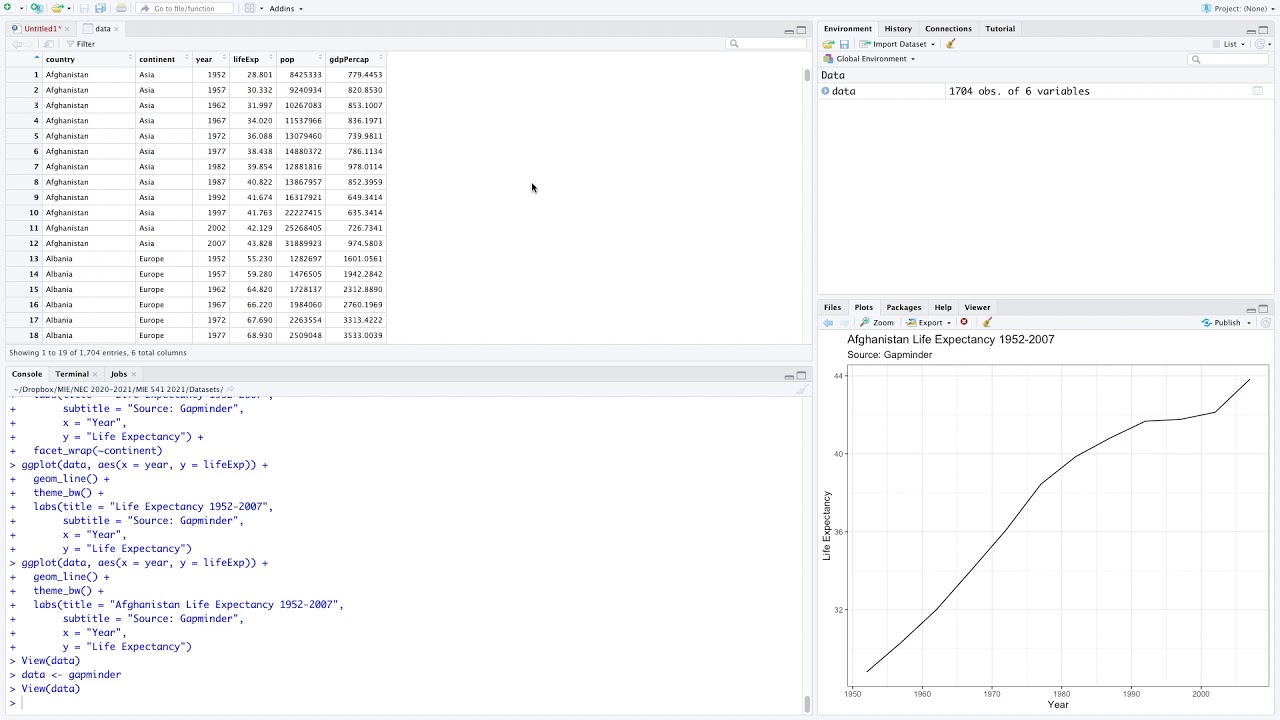The width and height of the screenshot is (1280, 720).
Task: Click the Create Project icon
Action: click(36, 8)
